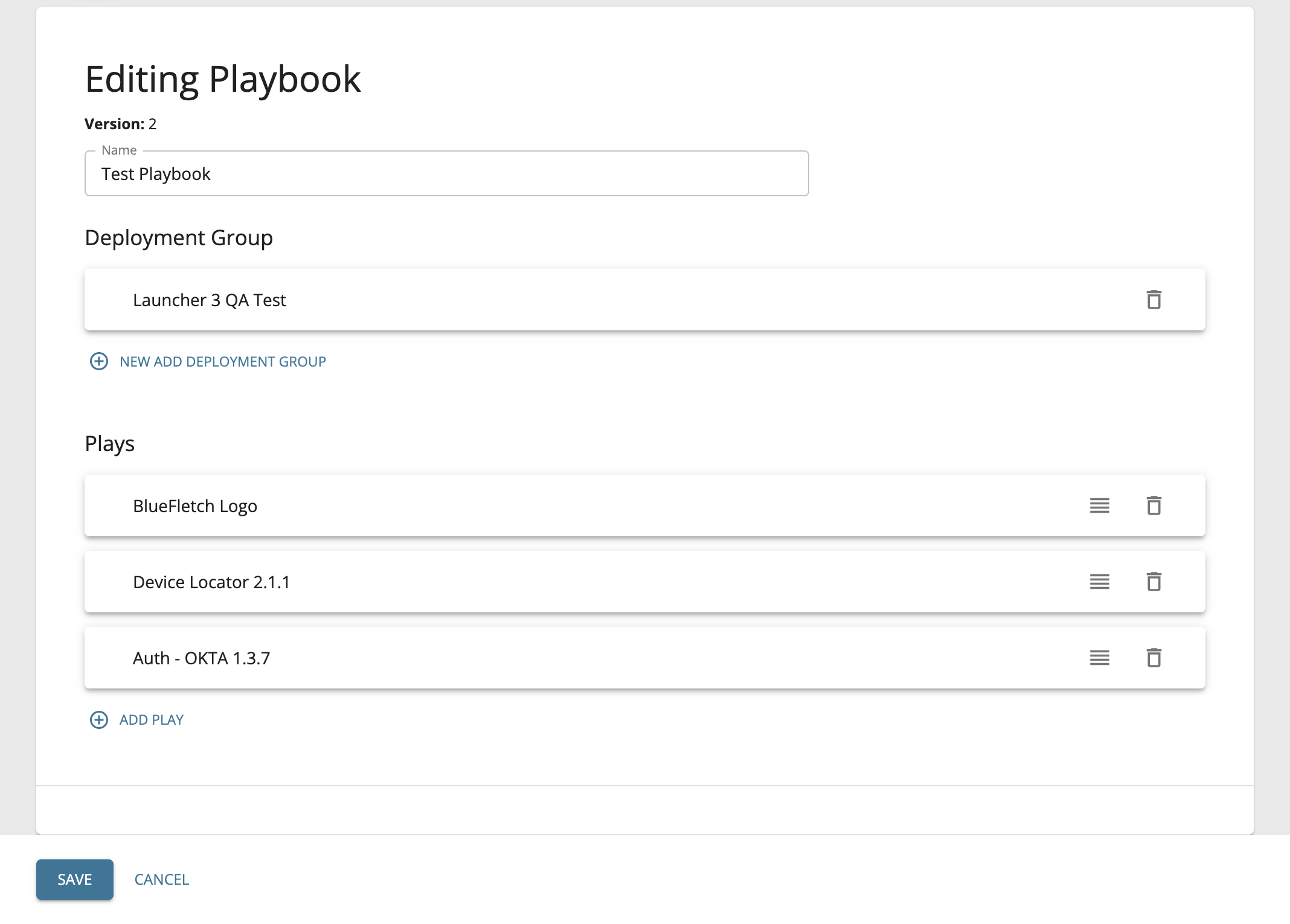Select the Auth - OKTA 1.3.7 play text

(201, 658)
